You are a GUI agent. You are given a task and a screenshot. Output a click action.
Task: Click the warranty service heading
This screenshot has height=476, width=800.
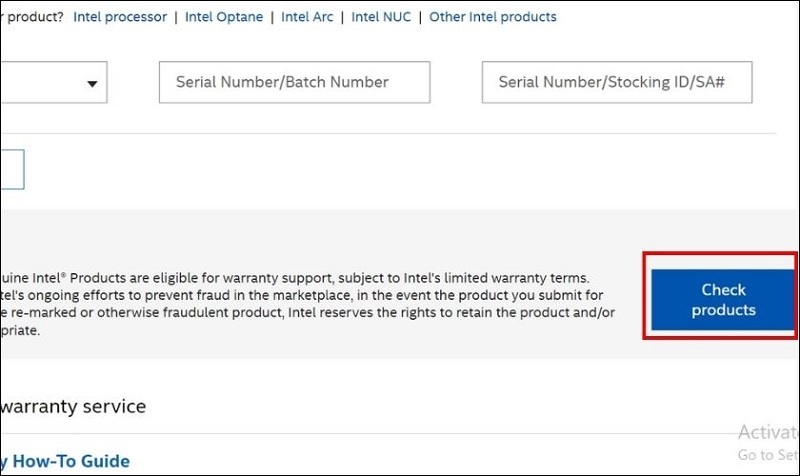[x=73, y=406]
